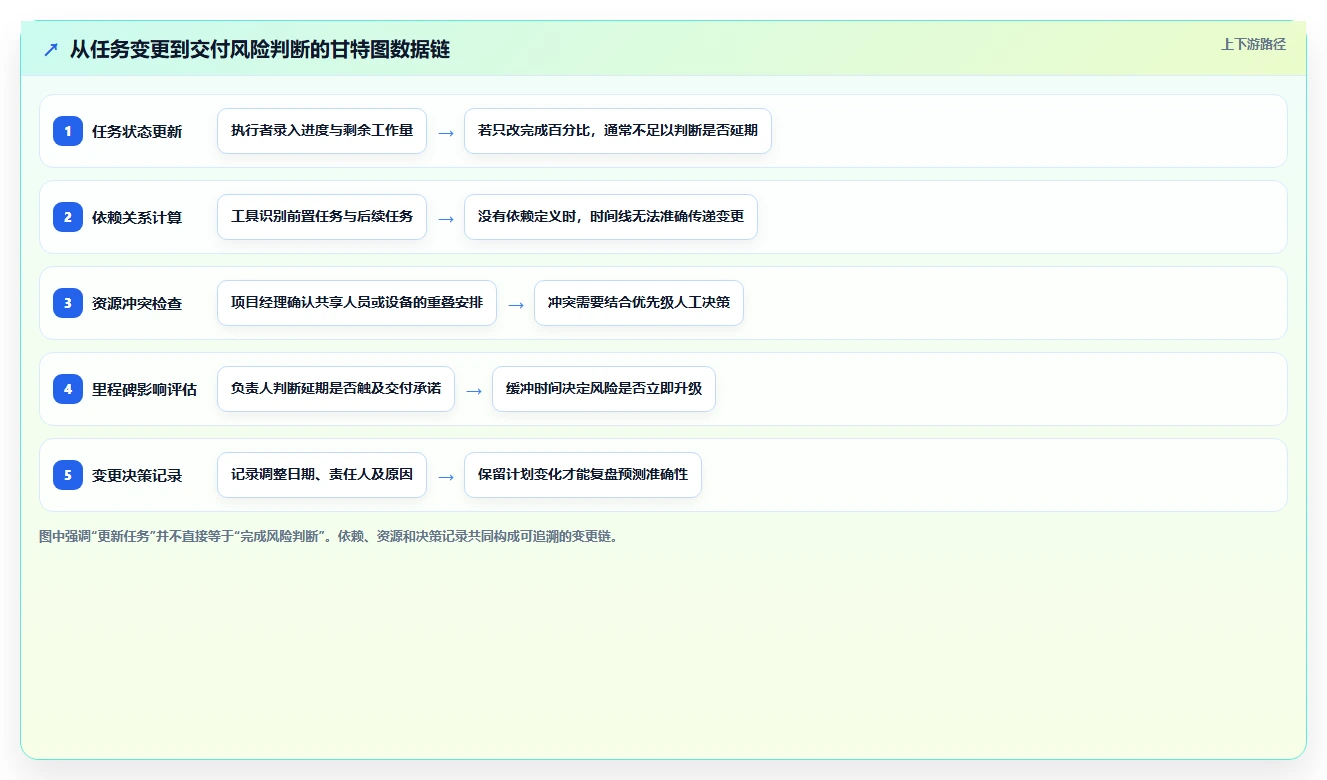The width and height of the screenshot is (1327, 780).
Task: Click the arrow in the 任务状态更新 row
Action: [446, 132]
